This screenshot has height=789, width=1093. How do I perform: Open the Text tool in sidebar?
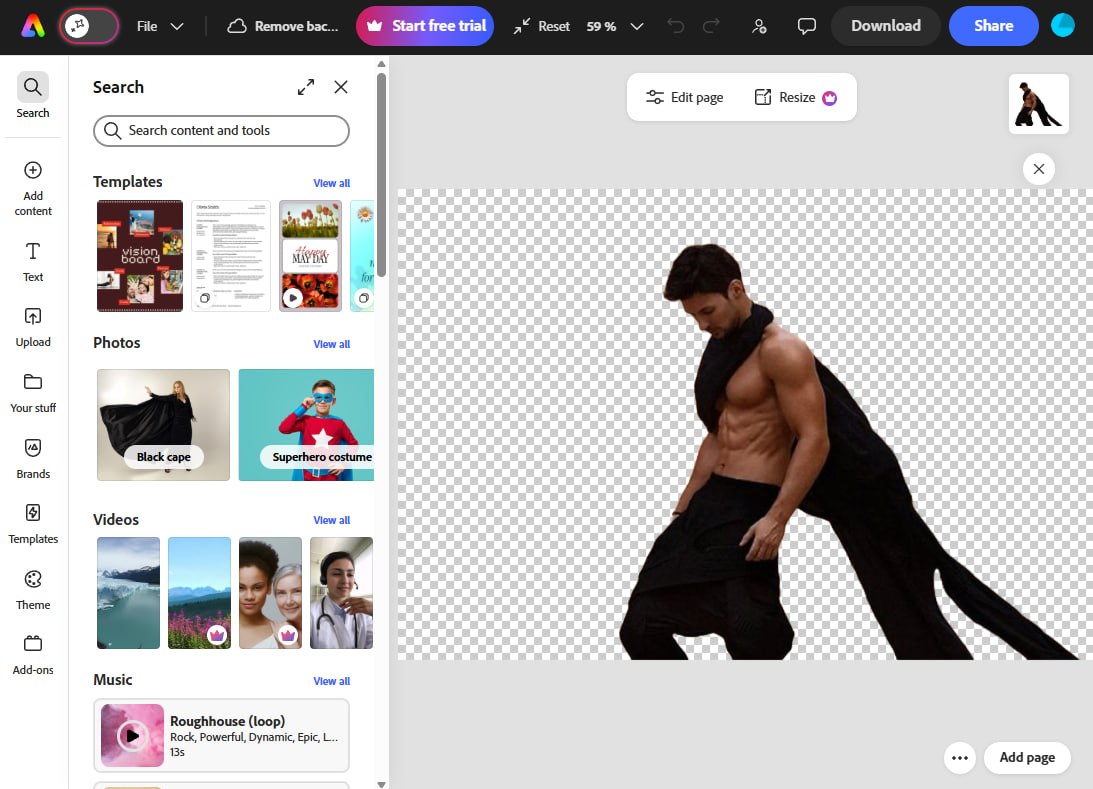(33, 261)
